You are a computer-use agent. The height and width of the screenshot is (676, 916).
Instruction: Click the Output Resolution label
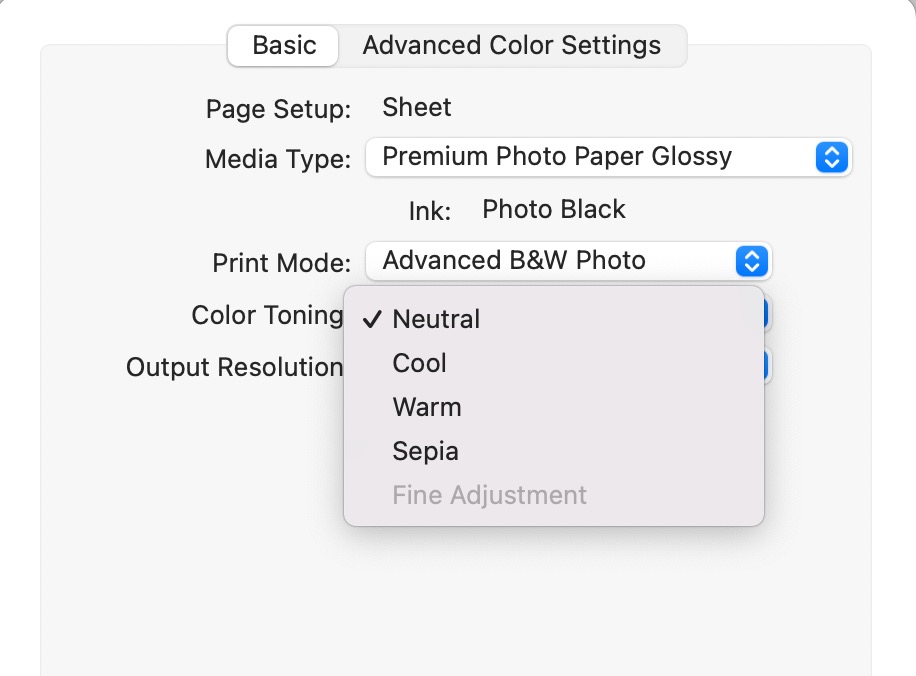point(234,367)
